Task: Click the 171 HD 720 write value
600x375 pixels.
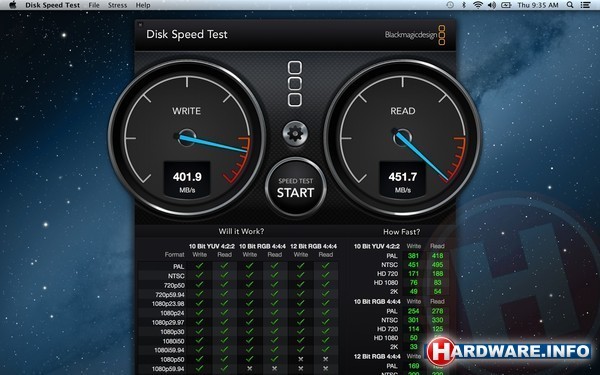Action: pos(414,274)
